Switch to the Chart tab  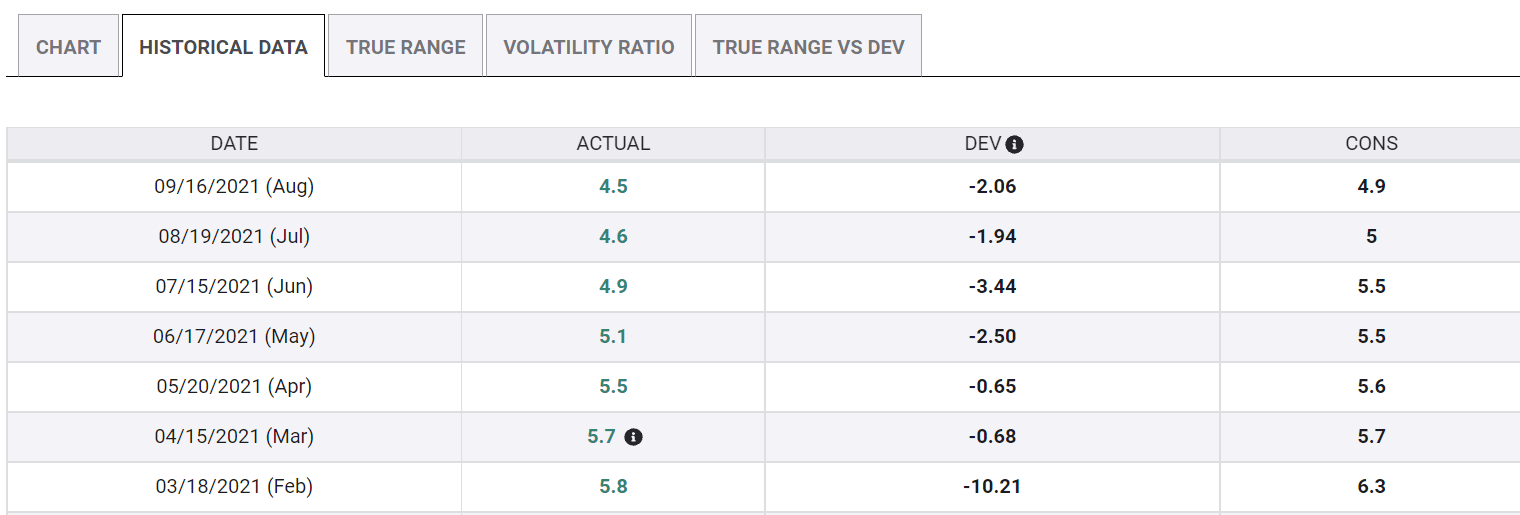pos(68,47)
